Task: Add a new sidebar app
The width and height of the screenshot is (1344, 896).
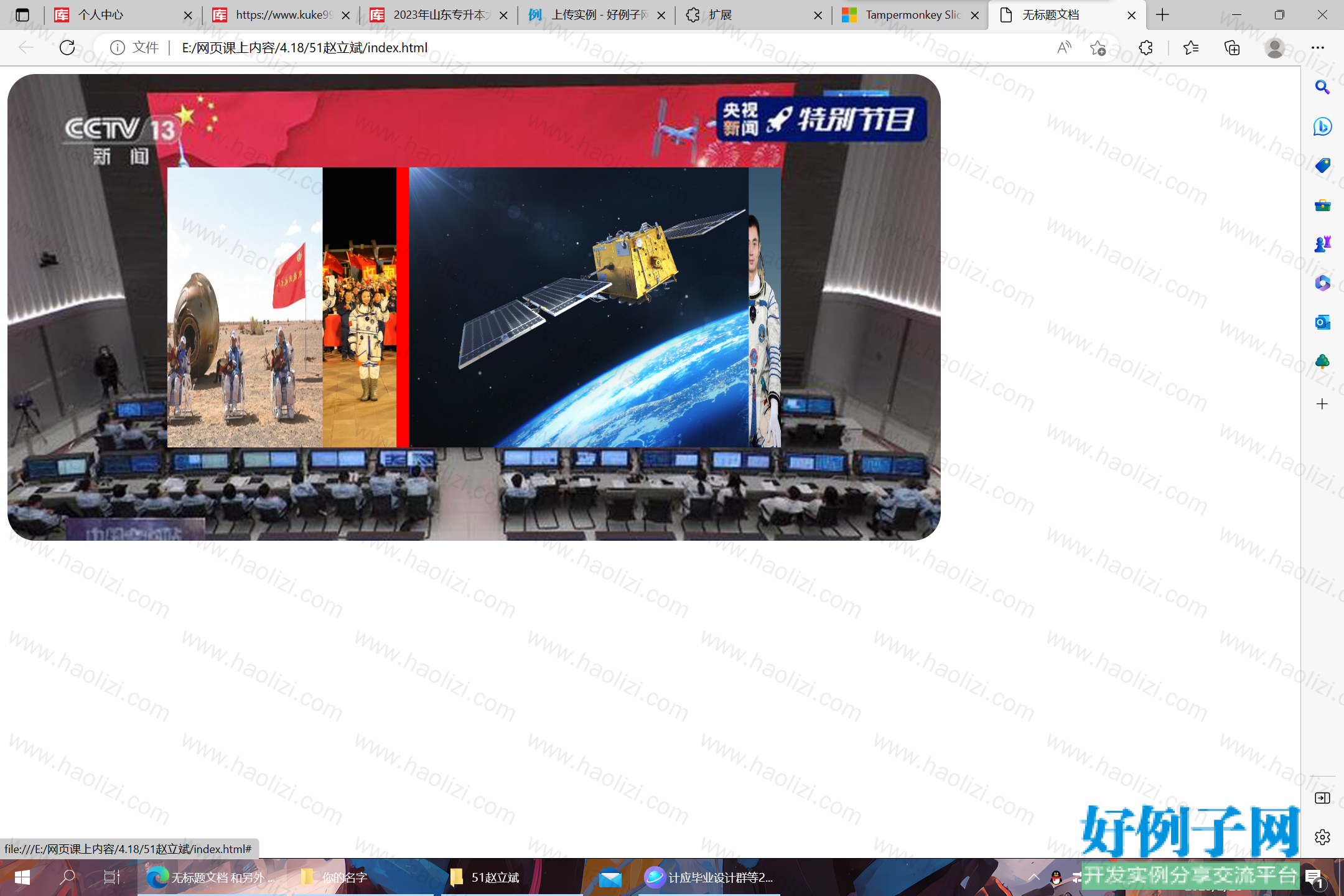Action: [1322, 404]
